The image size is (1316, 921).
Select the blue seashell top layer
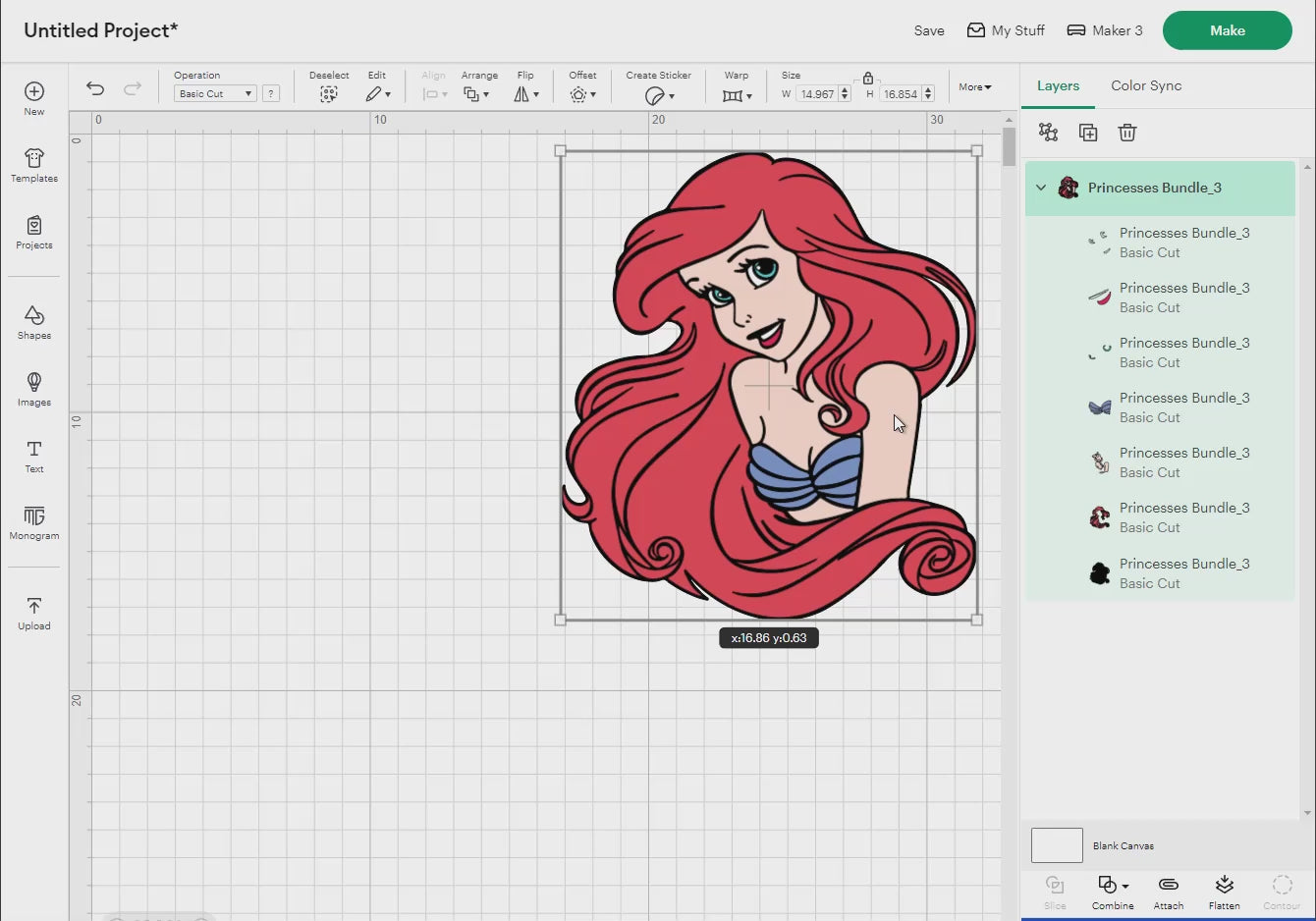click(1160, 407)
